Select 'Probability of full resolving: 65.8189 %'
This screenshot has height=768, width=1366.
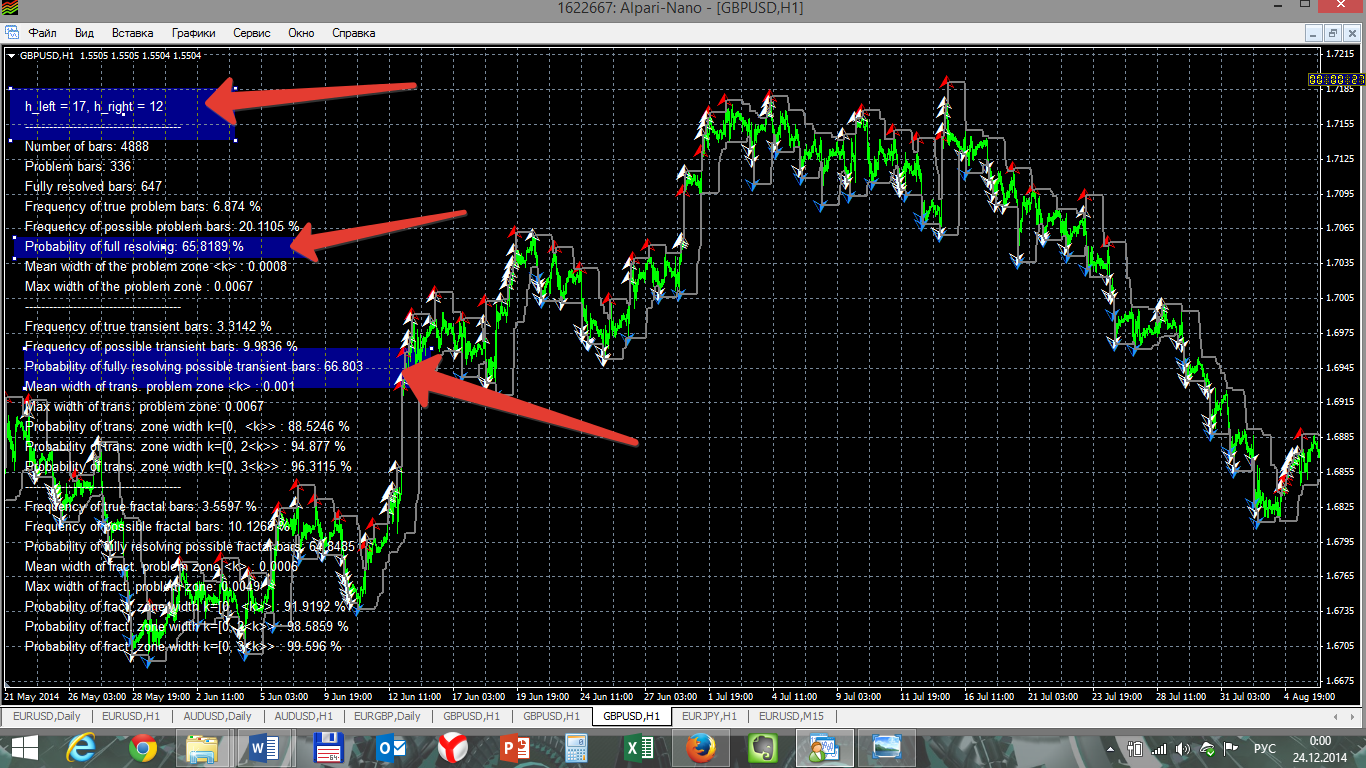point(134,246)
